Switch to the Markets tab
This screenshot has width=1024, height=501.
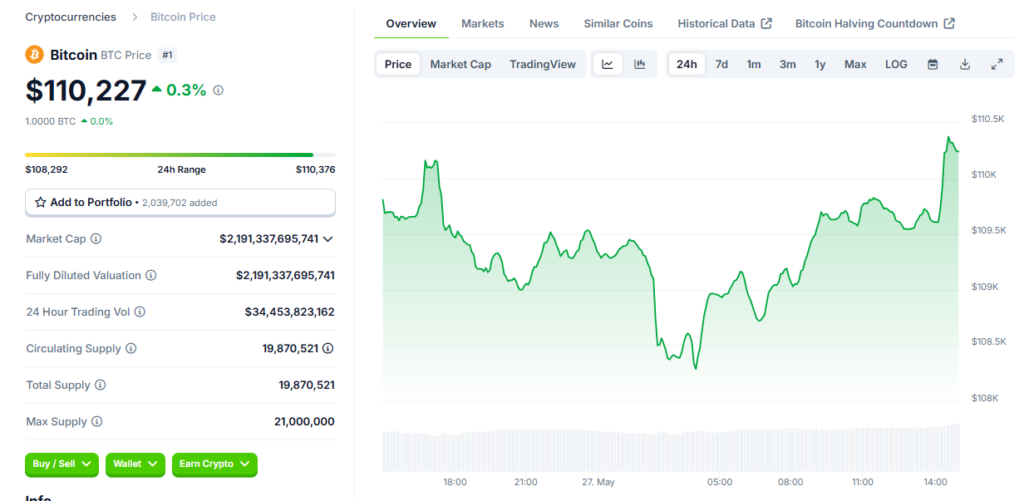pyautogui.click(x=483, y=24)
